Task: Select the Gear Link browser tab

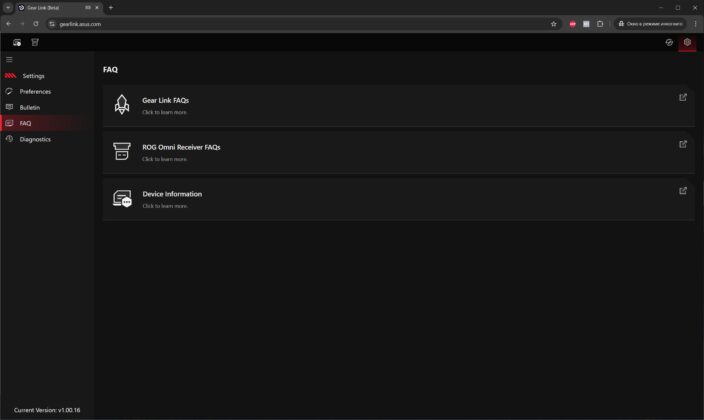Action: click(58, 8)
